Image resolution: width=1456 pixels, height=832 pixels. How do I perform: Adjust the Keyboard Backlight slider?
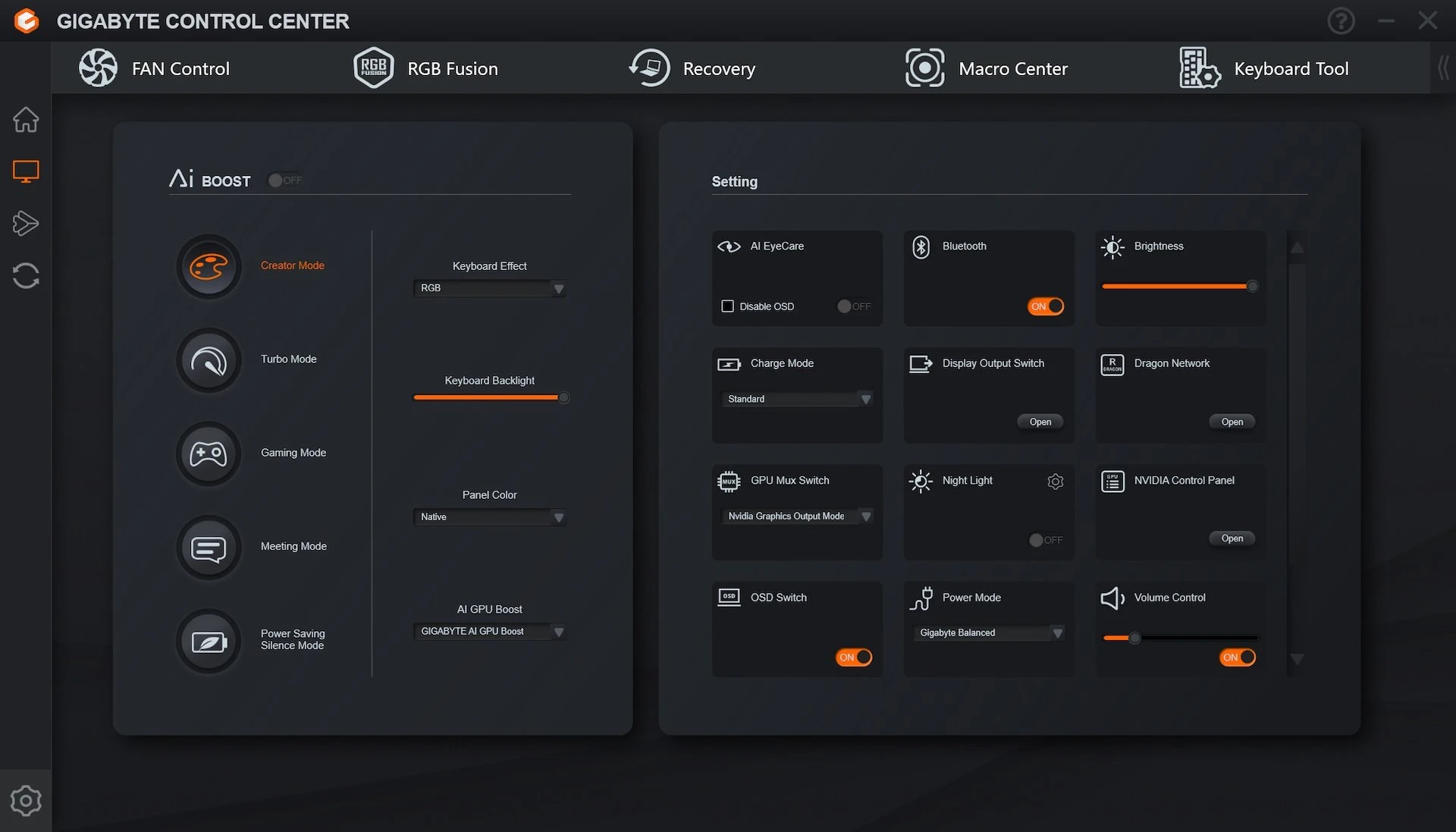click(x=491, y=397)
